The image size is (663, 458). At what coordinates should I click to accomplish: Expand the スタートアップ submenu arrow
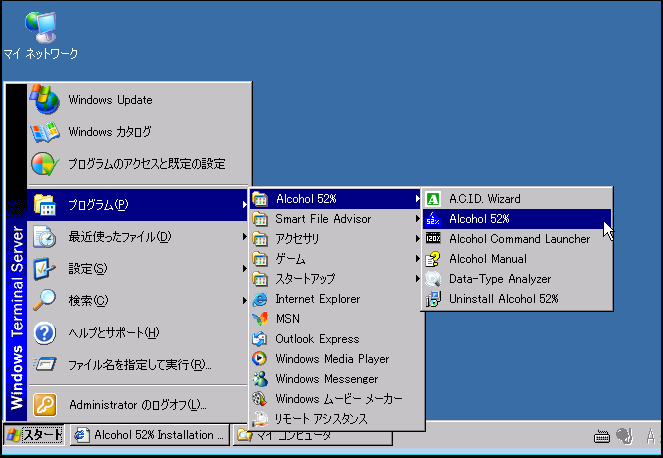[x=417, y=279]
